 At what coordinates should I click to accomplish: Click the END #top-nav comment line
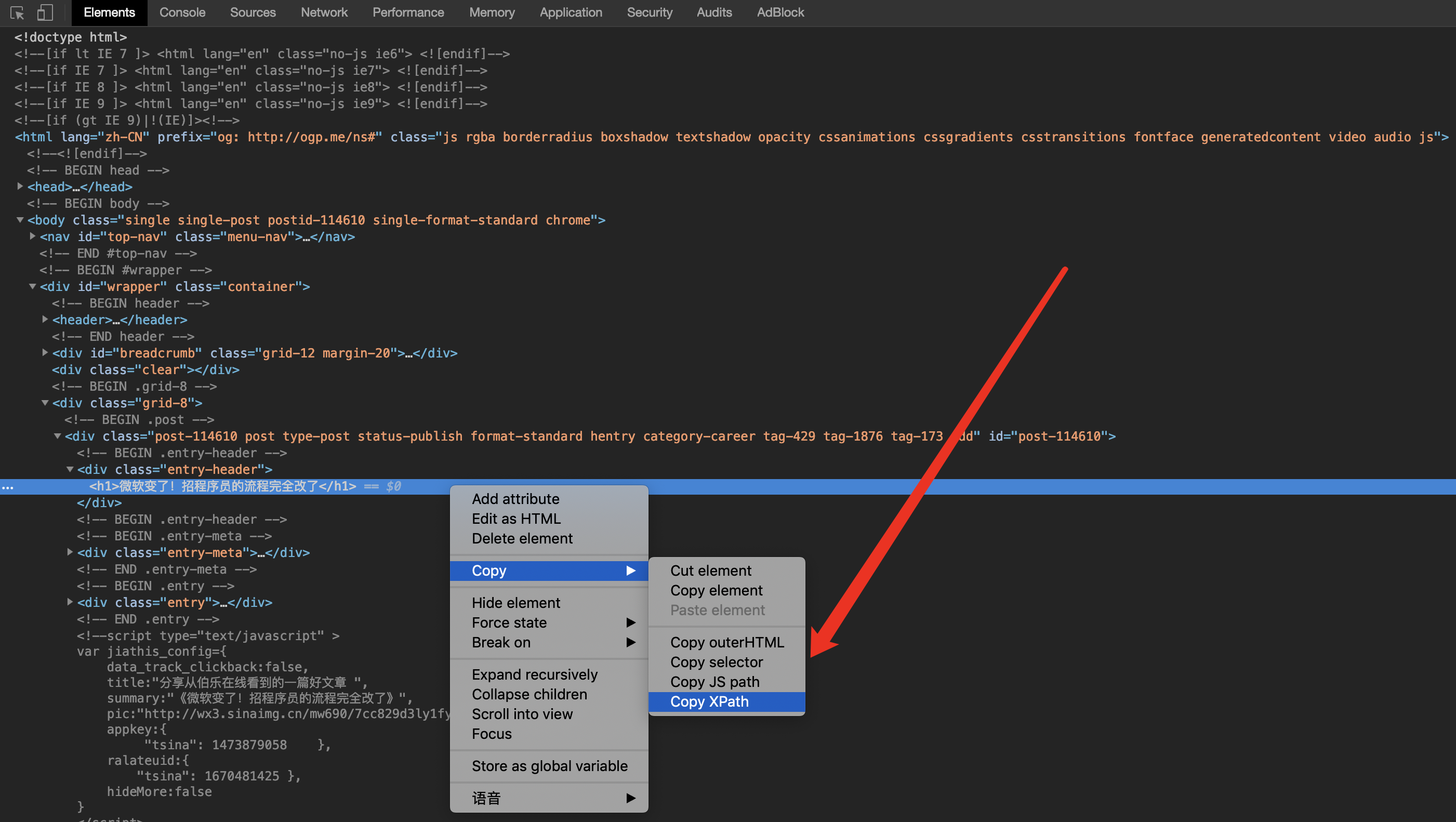pyautogui.click(x=118, y=253)
